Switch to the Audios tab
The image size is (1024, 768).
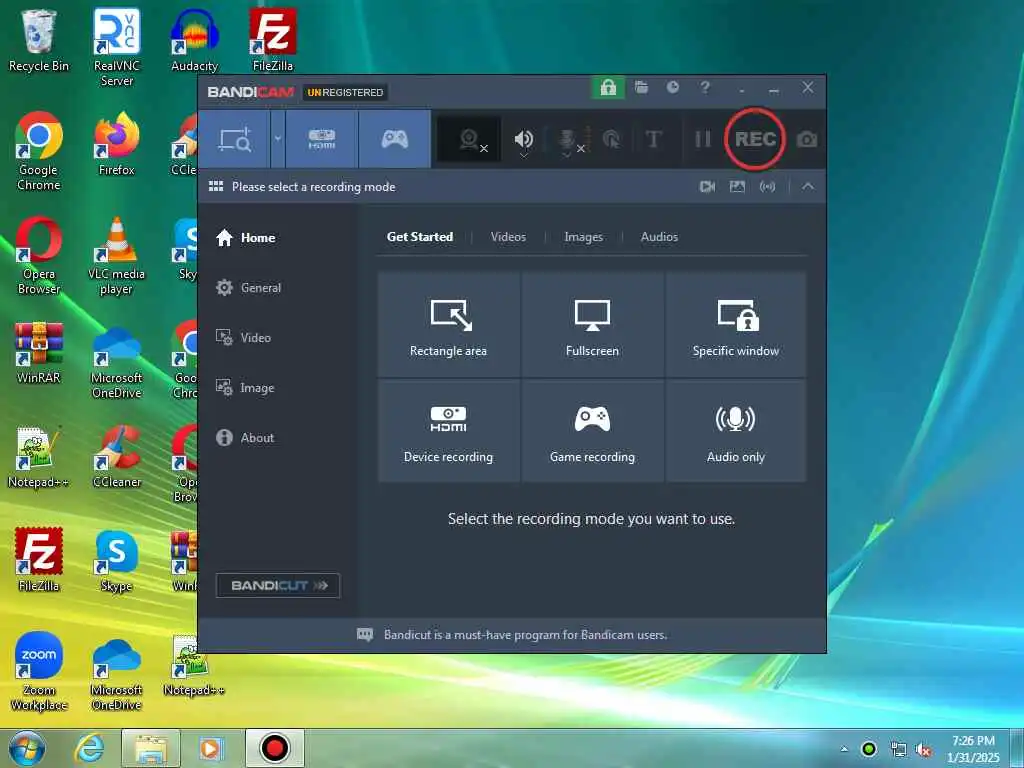tap(659, 237)
